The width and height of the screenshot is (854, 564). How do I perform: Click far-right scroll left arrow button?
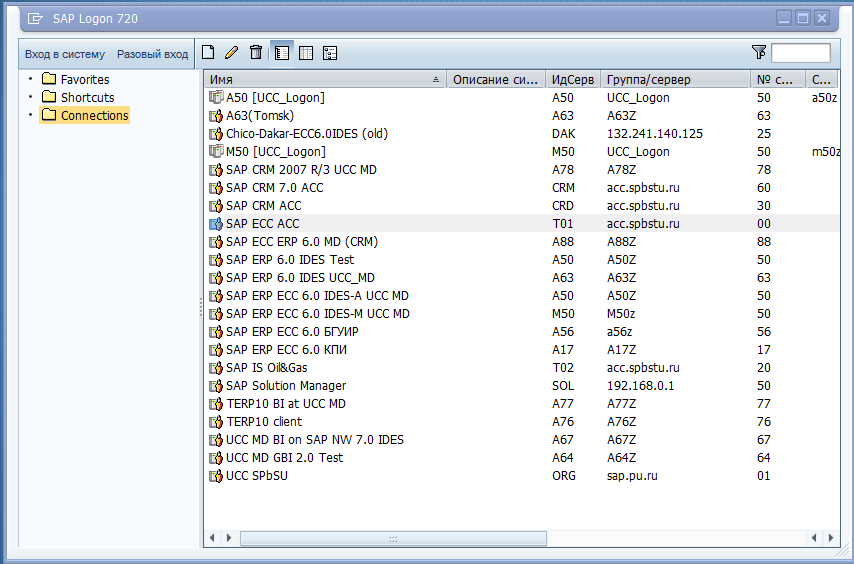[814, 538]
